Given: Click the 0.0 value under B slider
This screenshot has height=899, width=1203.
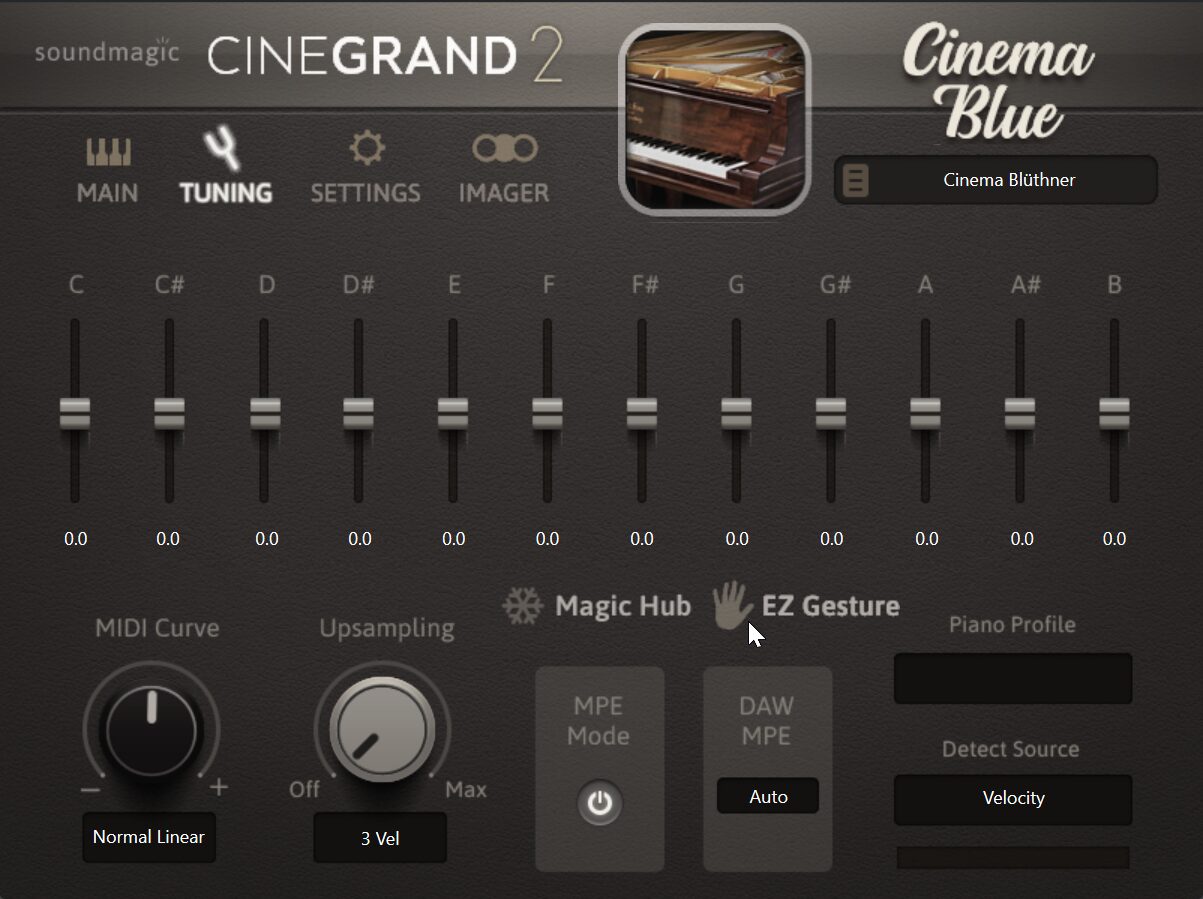Looking at the screenshot, I should click(x=1114, y=539).
